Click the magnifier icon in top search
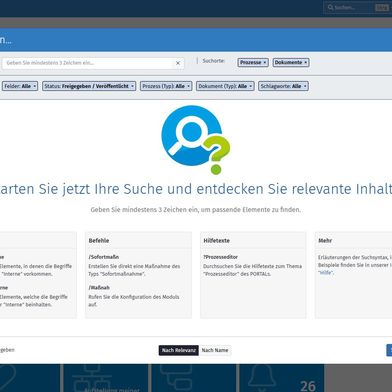The width and height of the screenshot is (392, 392). (x=330, y=7)
